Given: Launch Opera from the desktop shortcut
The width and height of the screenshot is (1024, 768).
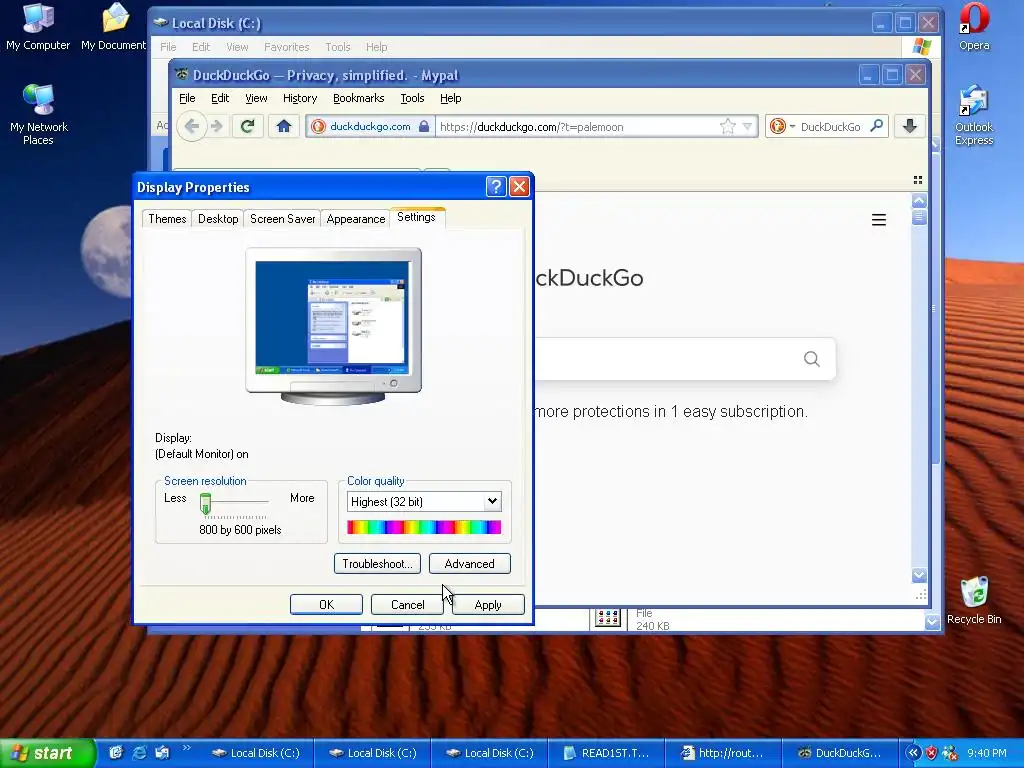Looking at the screenshot, I should click(974, 26).
